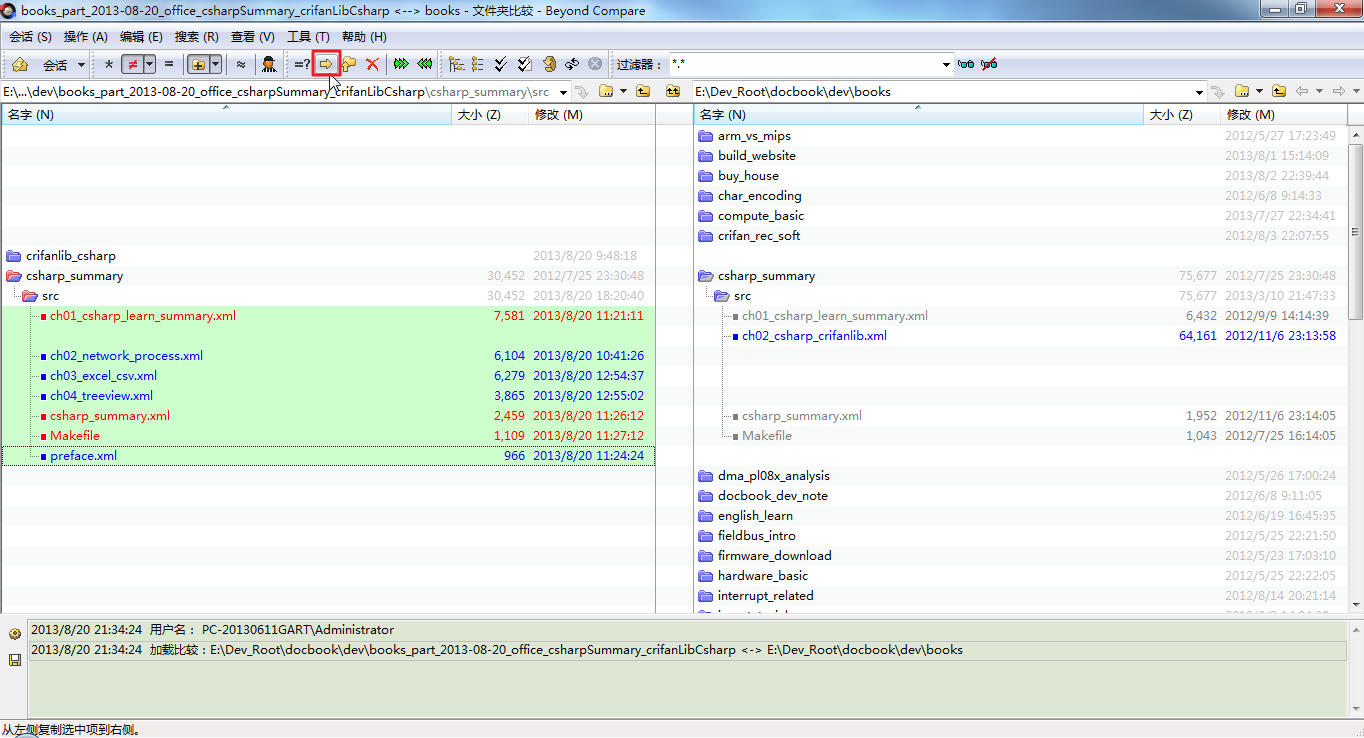This screenshot has height=738, width=1364.
Task: Click the left pane browse folder icon
Action: pyautogui.click(x=606, y=91)
